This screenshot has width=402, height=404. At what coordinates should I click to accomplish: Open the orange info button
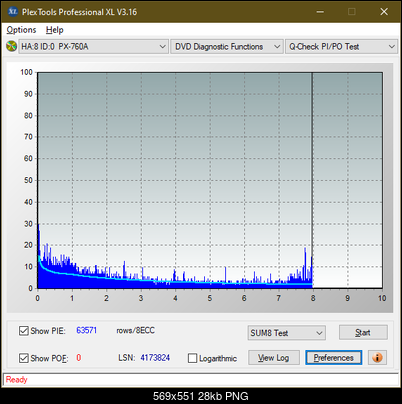[377, 358]
